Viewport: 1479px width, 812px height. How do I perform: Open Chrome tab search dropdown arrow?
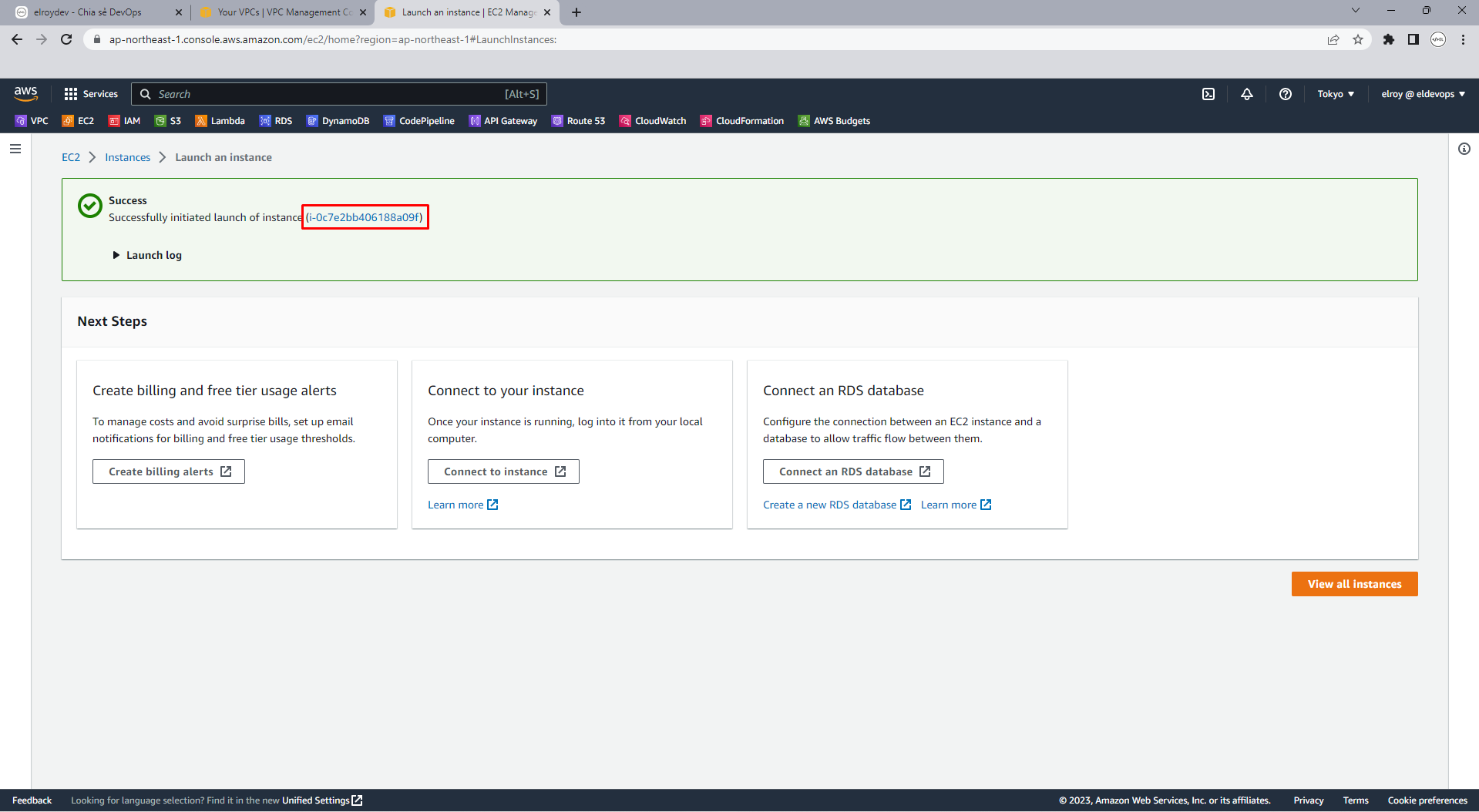pos(1356,11)
